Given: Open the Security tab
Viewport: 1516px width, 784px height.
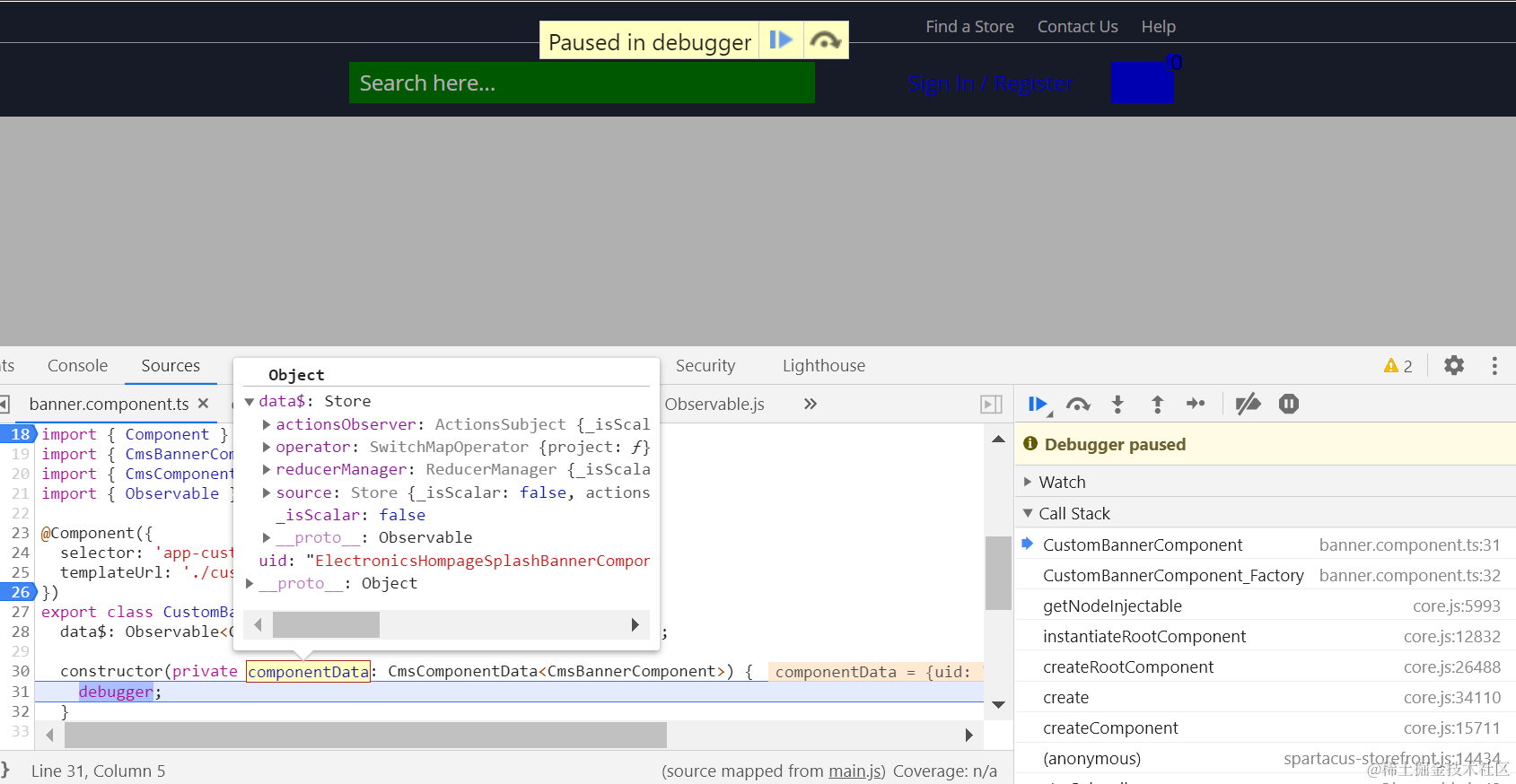Looking at the screenshot, I should (x=705, y=366).
